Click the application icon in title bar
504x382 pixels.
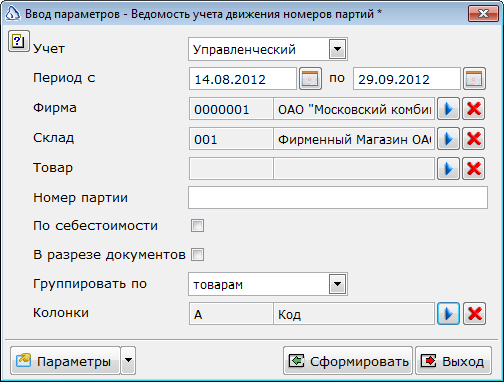click(x=13, y=14)
